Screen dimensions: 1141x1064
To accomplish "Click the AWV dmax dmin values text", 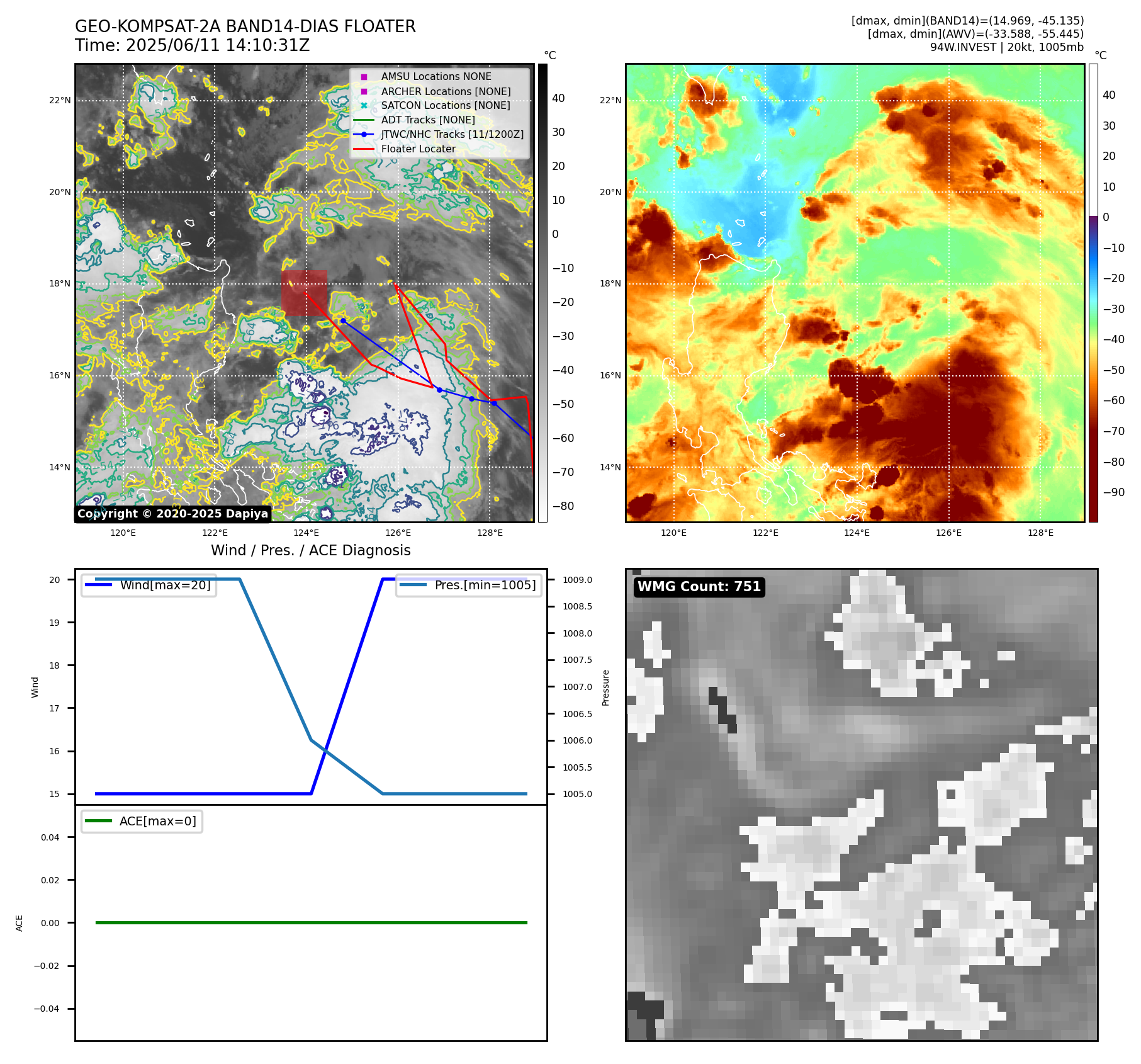I will click(x=975, y=34).
